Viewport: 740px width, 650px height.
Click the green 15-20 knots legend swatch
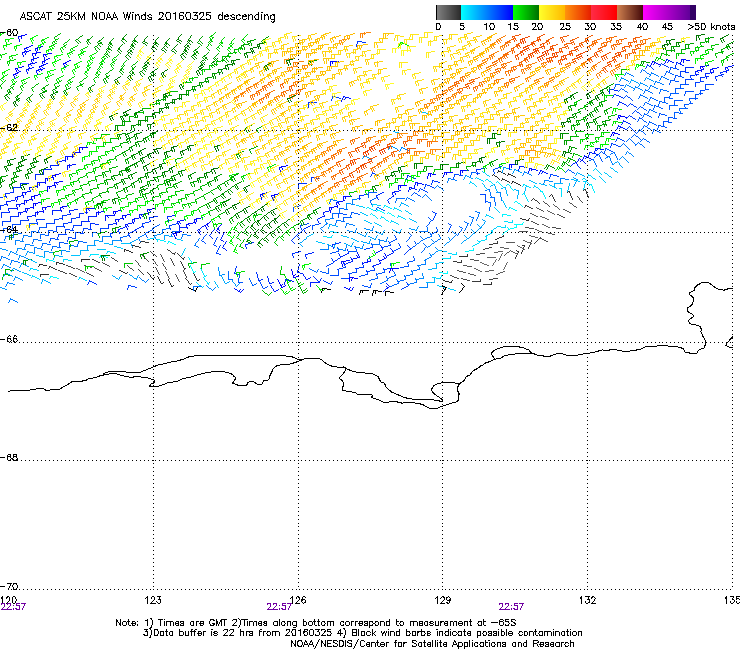click(x=526, y=12)
